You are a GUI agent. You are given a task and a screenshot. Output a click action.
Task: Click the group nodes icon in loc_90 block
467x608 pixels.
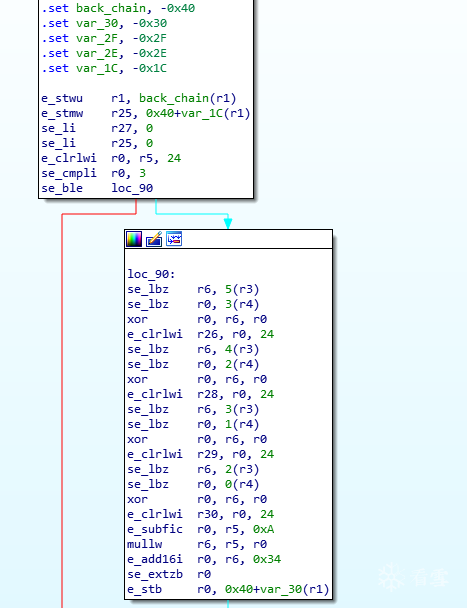(174, 239)
